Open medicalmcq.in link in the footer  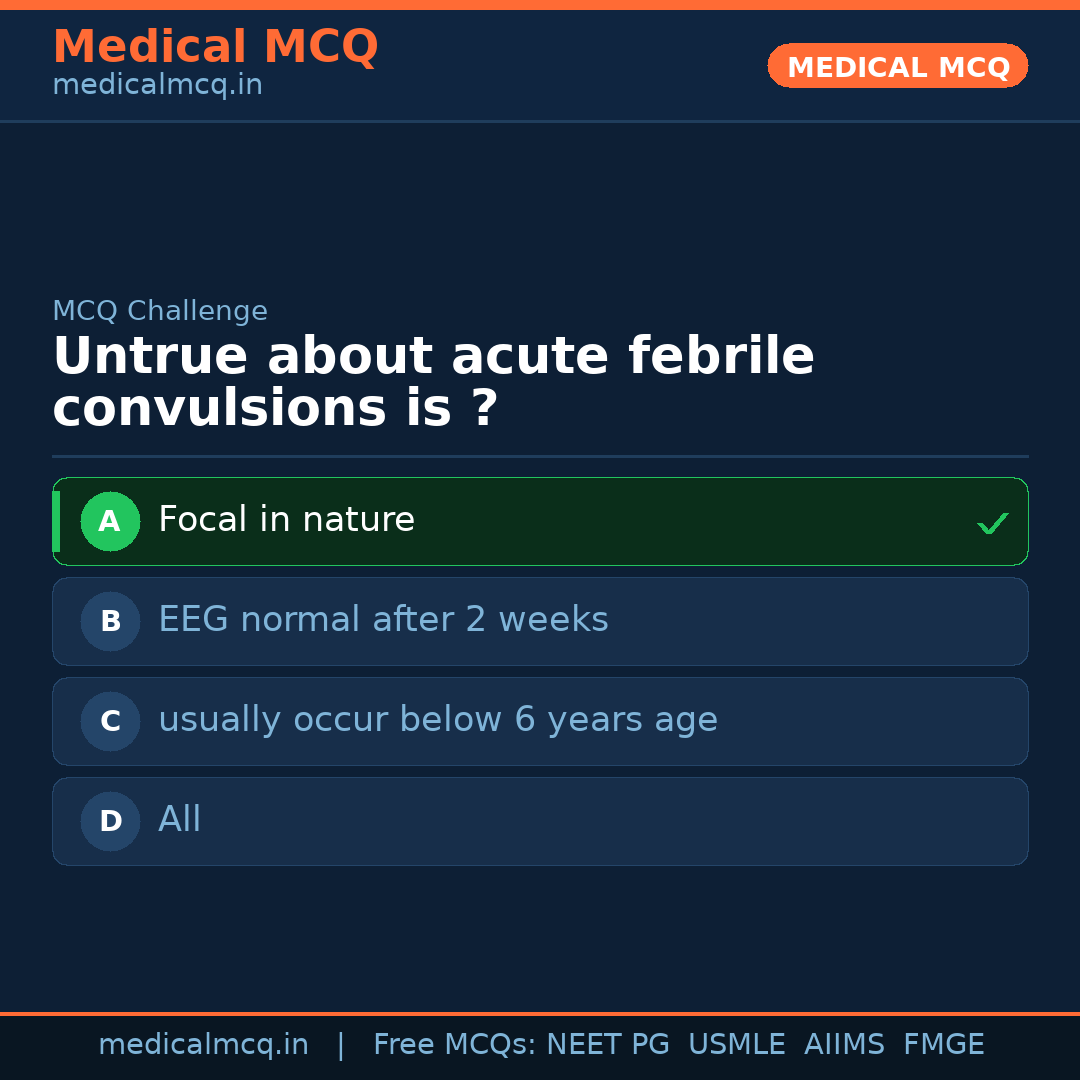[203, 1045]
